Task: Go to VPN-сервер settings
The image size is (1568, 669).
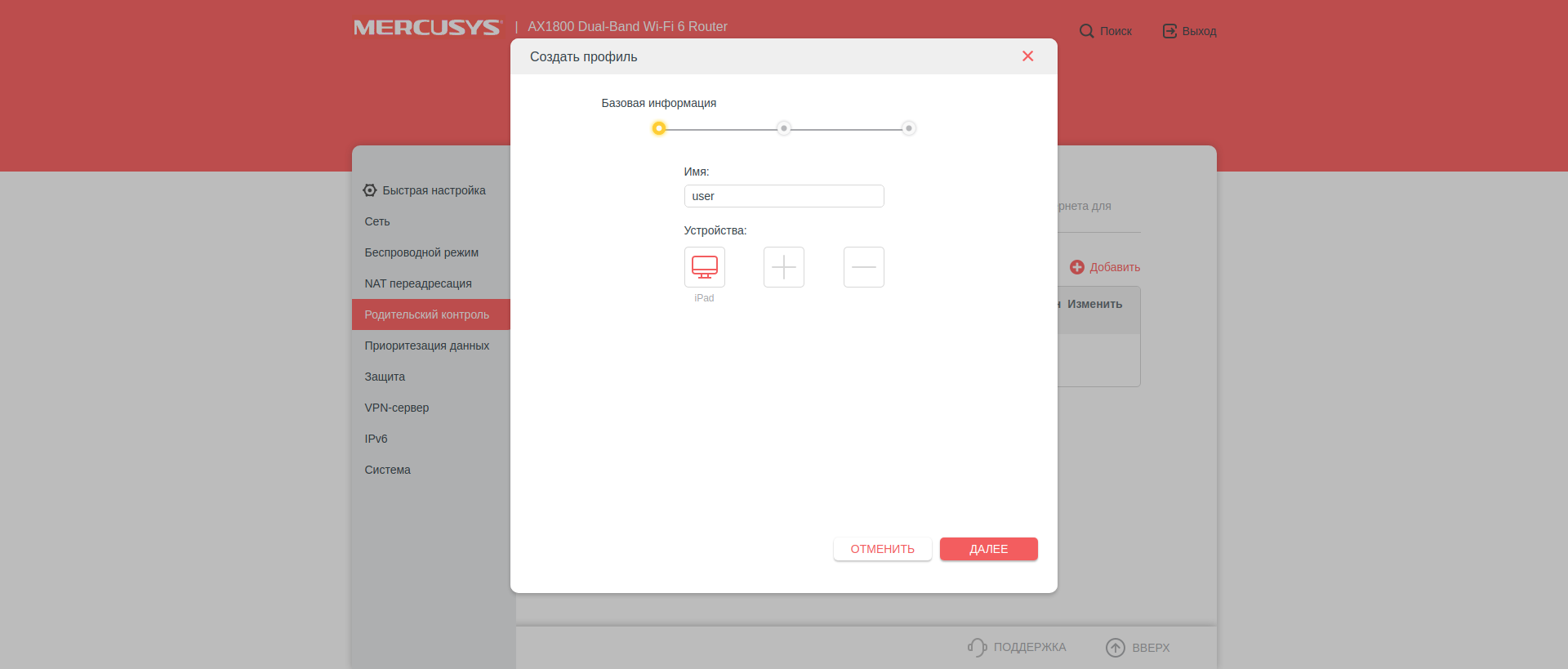Action: (x=397, y=408)
